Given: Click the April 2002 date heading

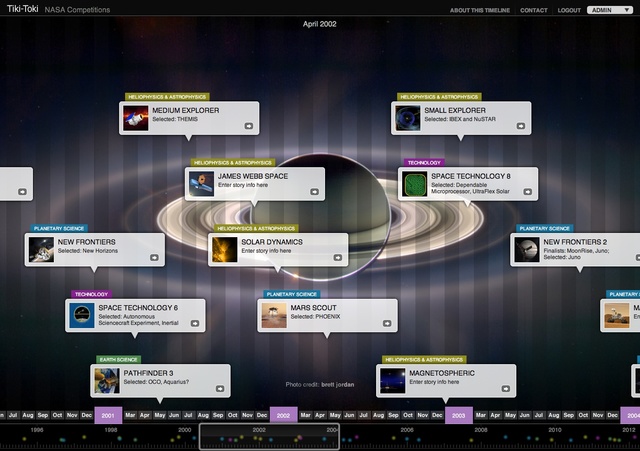Looking at the screenshot, I should coord(320,24).
